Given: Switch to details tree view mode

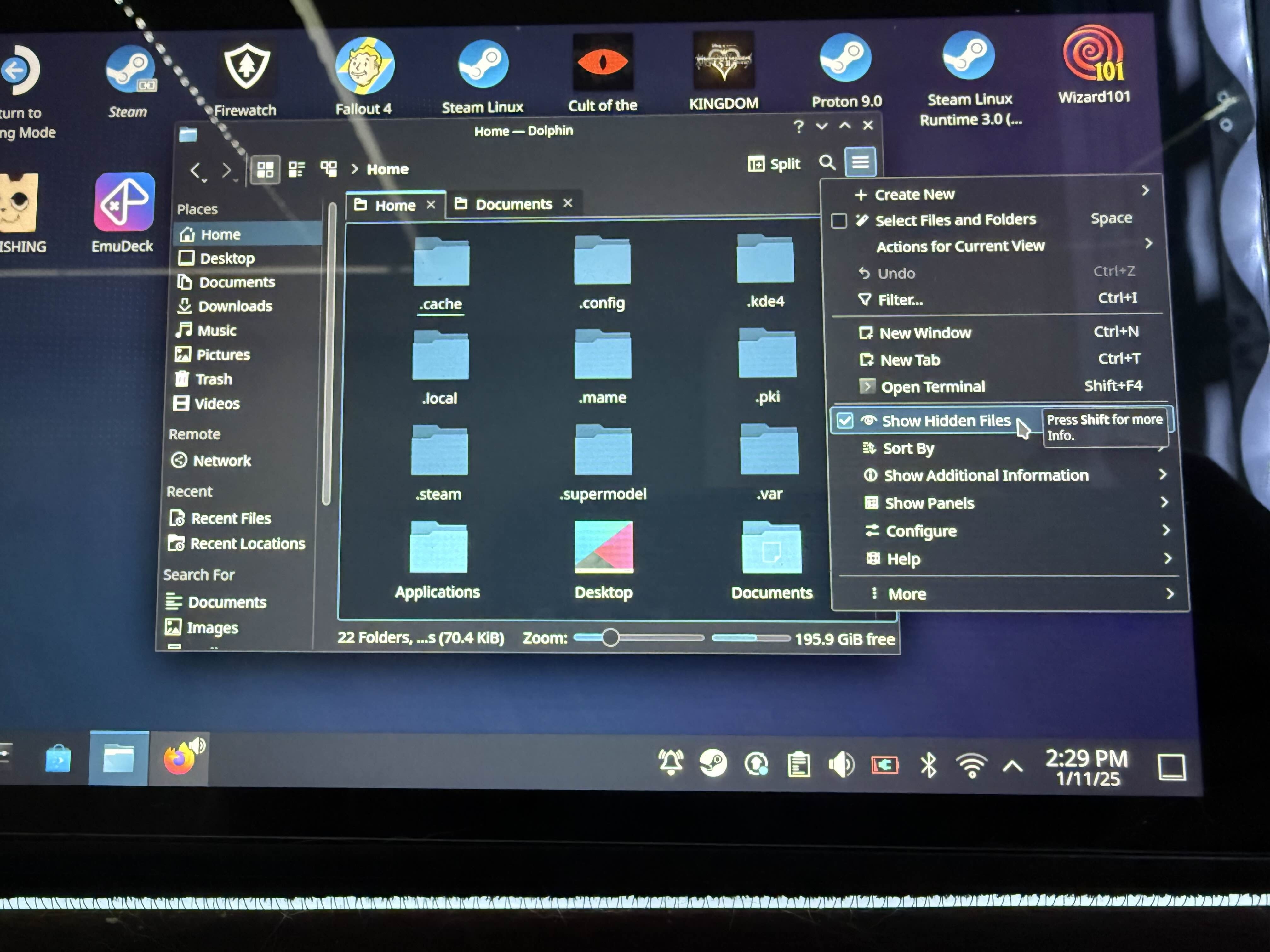Looking at the screenshot, I should click(329, 169).
